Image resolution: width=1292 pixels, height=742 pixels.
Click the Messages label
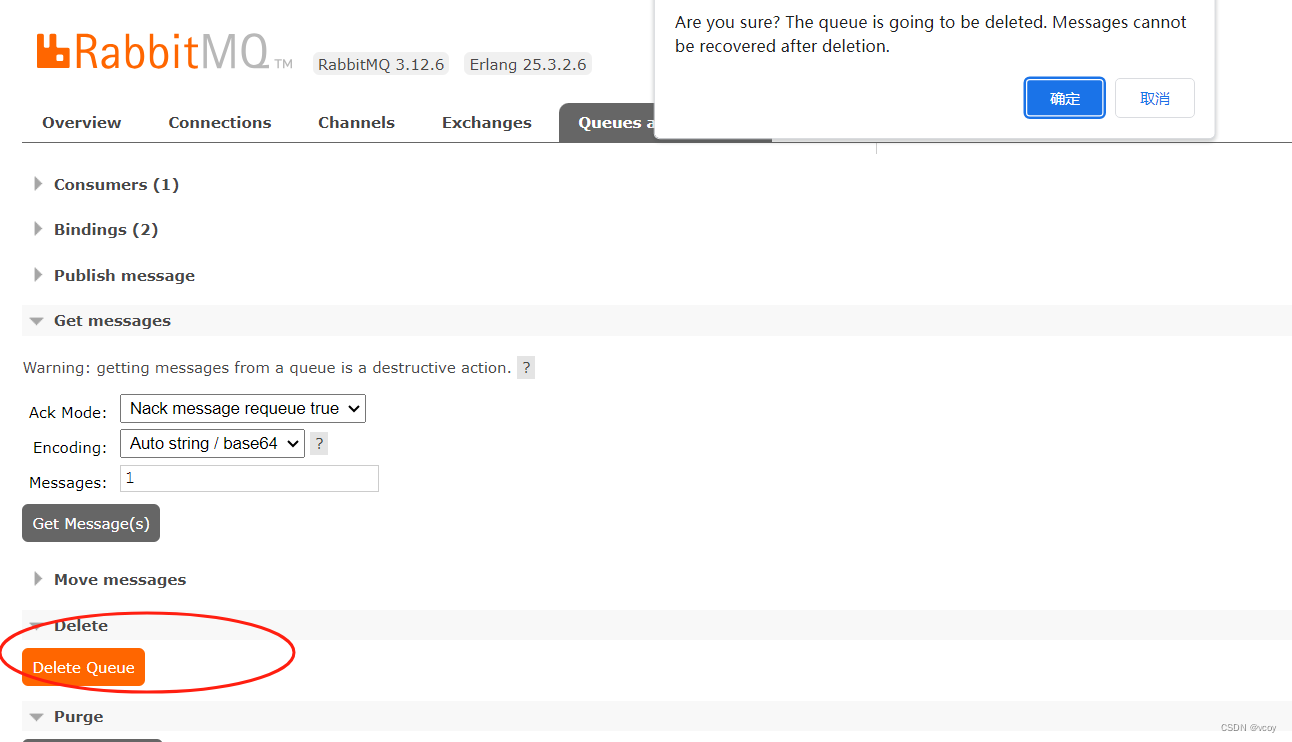[x=68, y=482]
